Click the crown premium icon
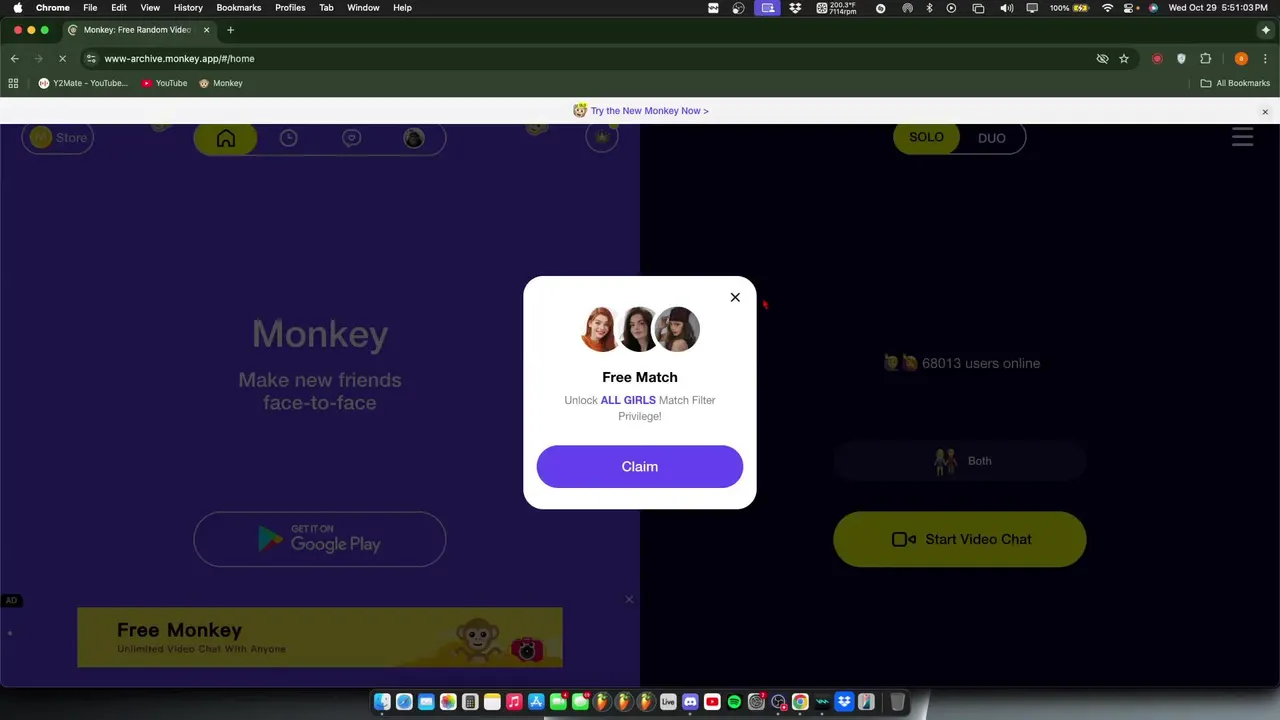Screen dimensions: 1280x720 (602, 138)
